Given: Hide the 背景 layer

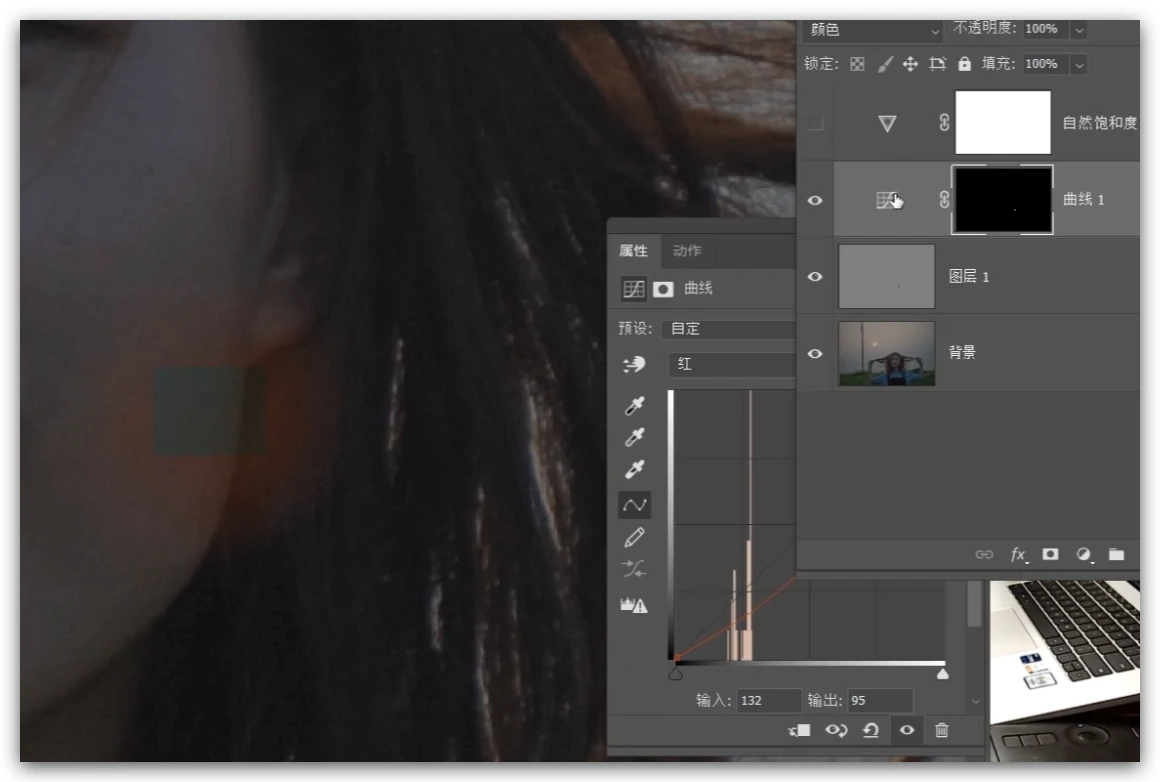Looking at the screenshot, I should [815, 353].
